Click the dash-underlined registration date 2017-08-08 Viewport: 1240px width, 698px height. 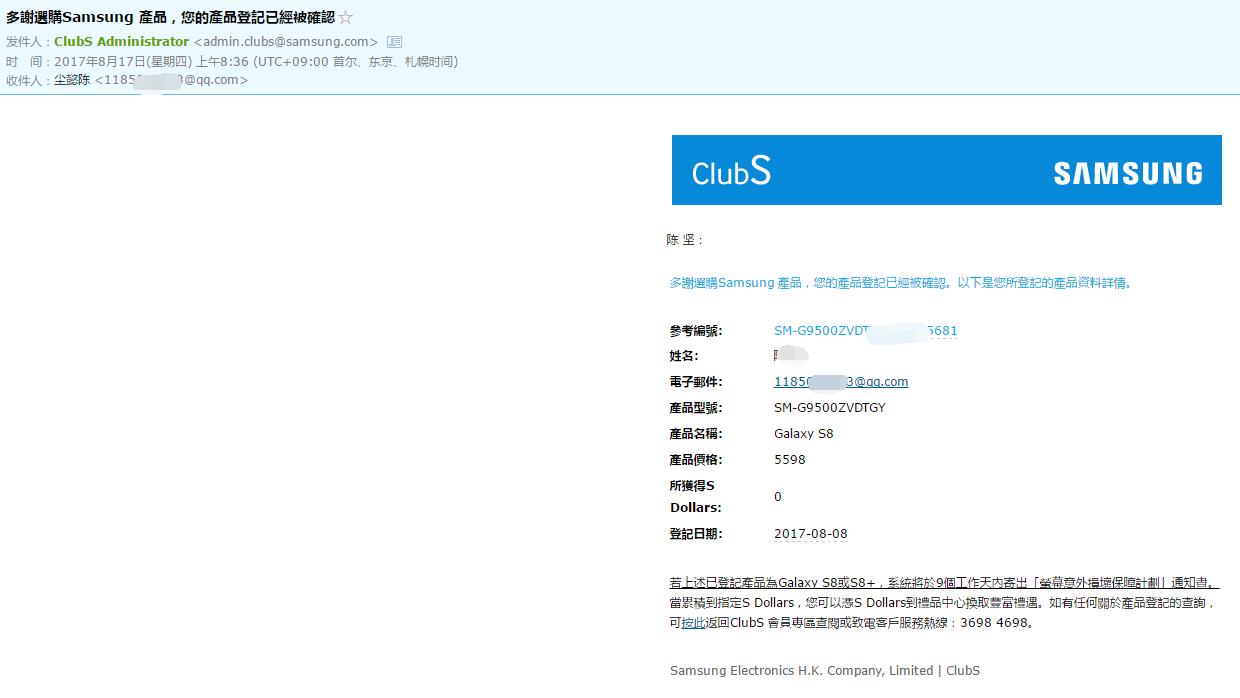pyautogui.click(x=812, y=533)
